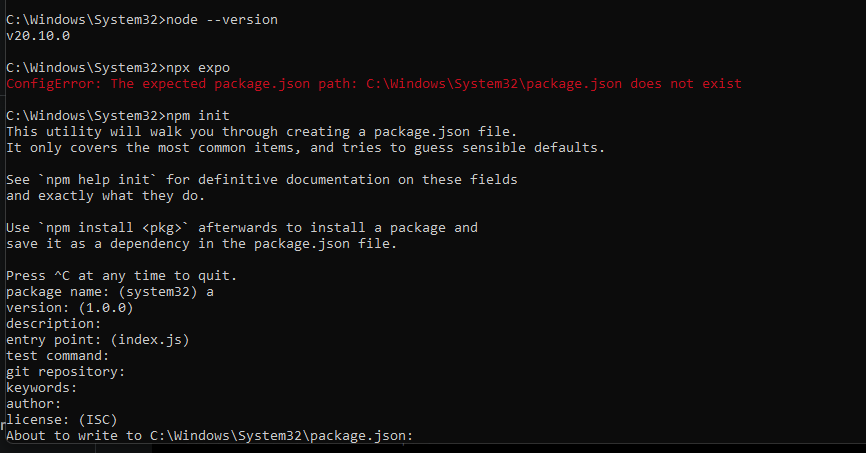Click the v20.10.0 version output
Image resolution: width=866 pixels, height=453 pixels.
point(38,36)
